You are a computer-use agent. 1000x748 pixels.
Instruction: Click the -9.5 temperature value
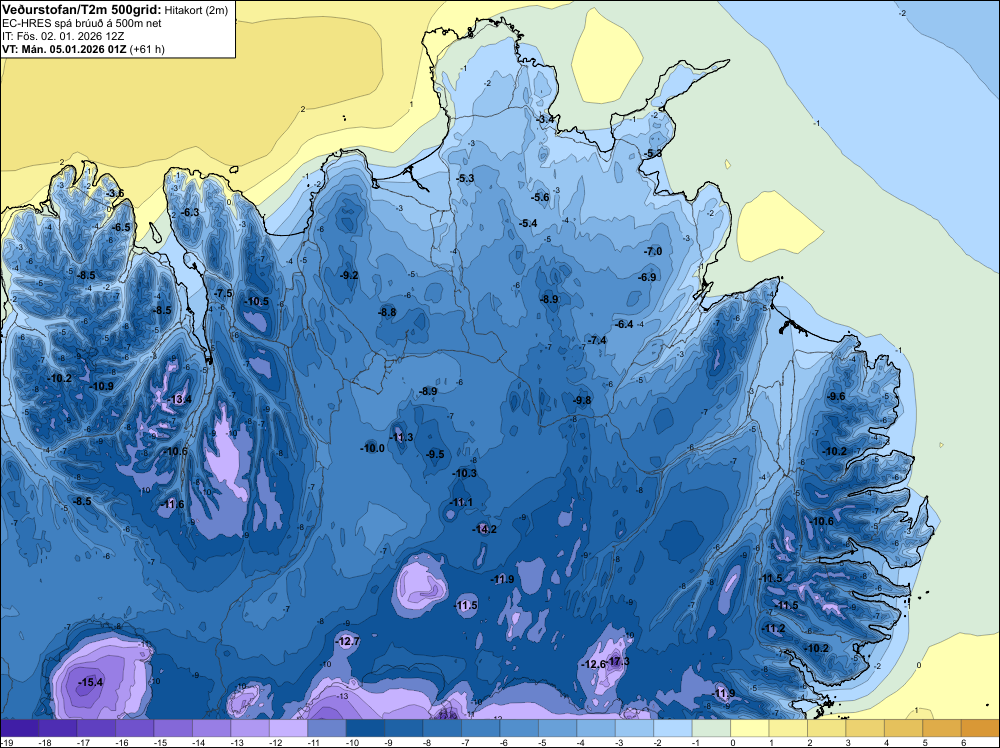coord(435,454)
